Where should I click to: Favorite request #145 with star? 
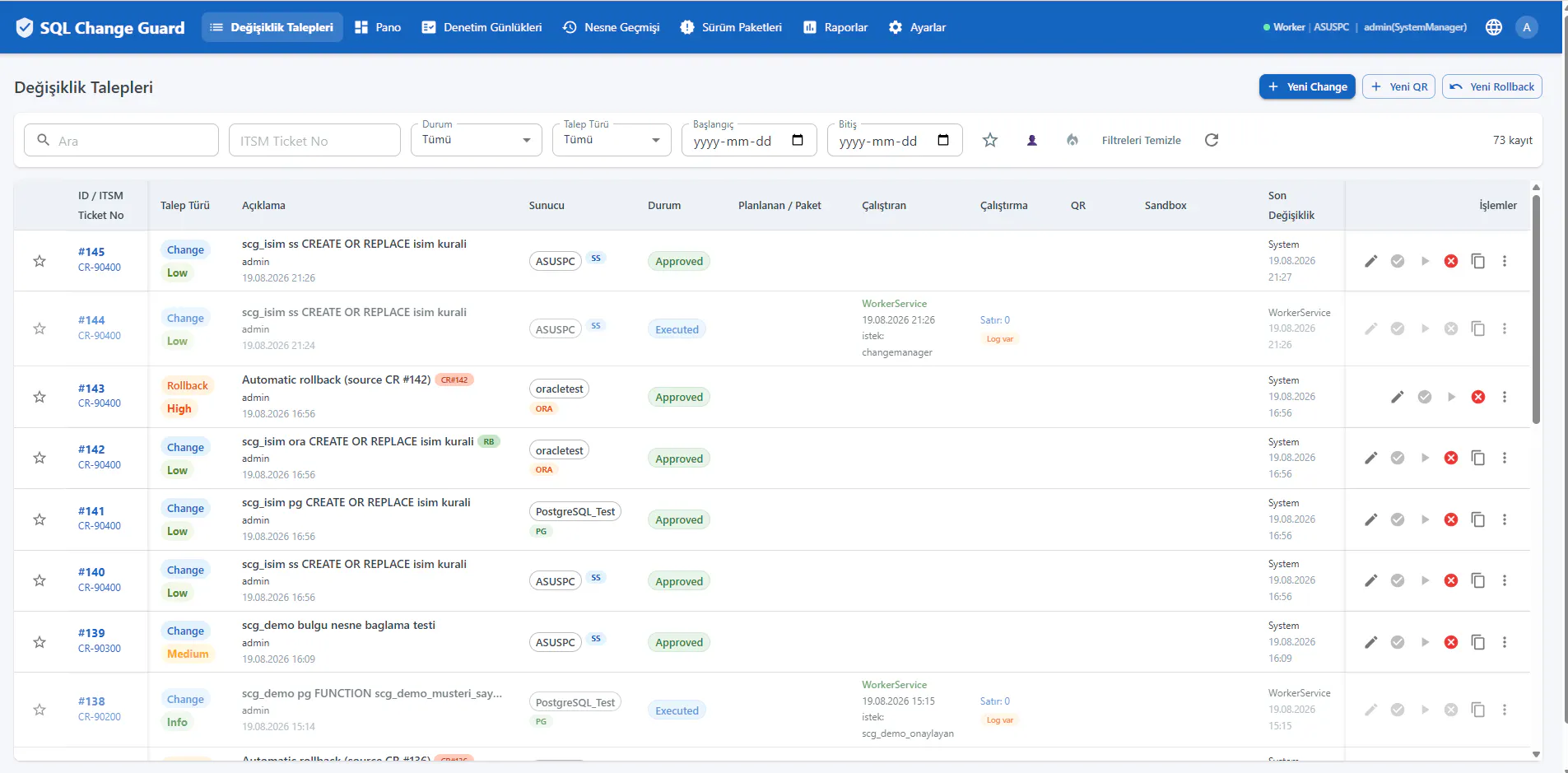click(x=40, y=261)
